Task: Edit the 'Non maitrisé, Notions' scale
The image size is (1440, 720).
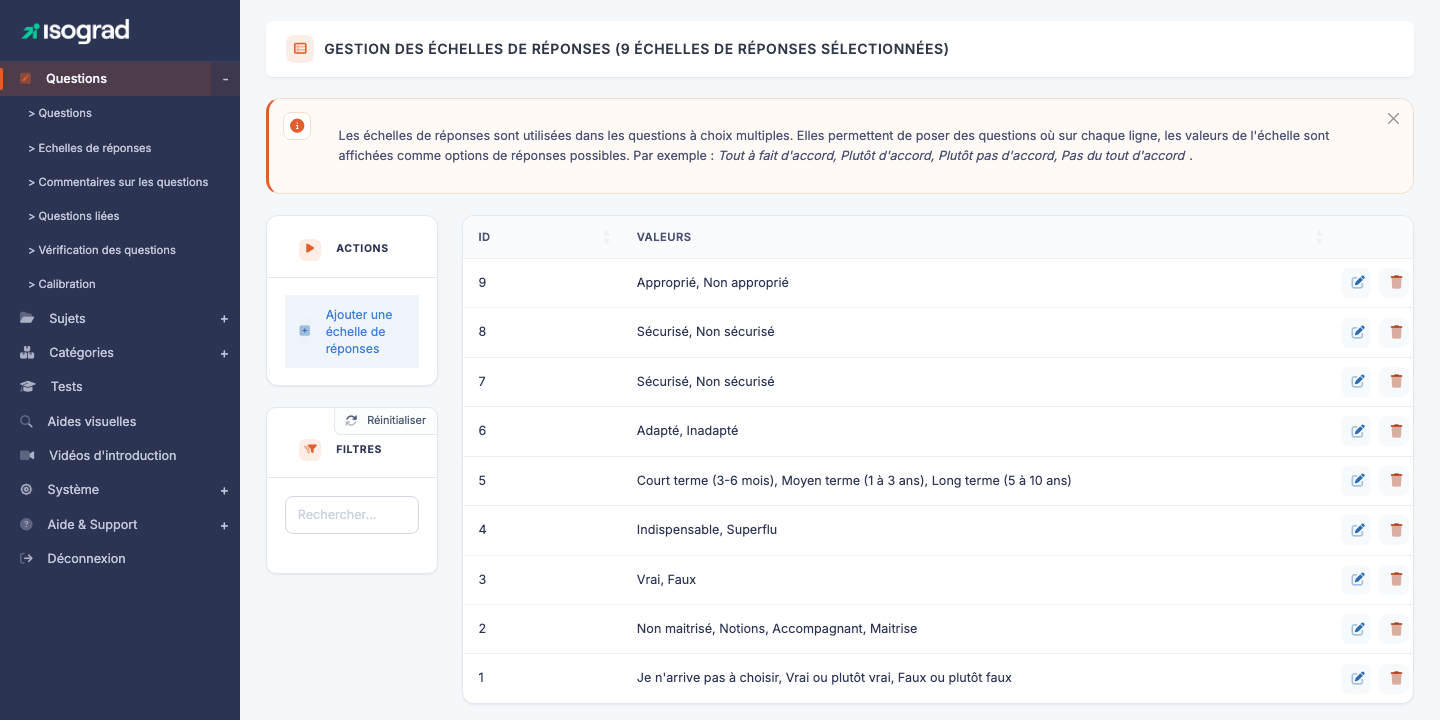Action: coord(1357,629)
